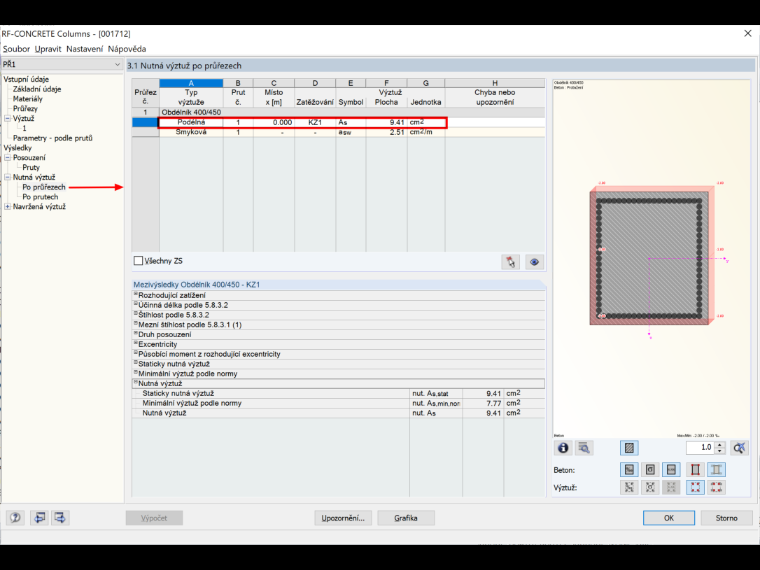Expand Účinná délka podle 5.8.3.2 row
Image resolution: width=760 pixels, height=570 pixels.
136,304
